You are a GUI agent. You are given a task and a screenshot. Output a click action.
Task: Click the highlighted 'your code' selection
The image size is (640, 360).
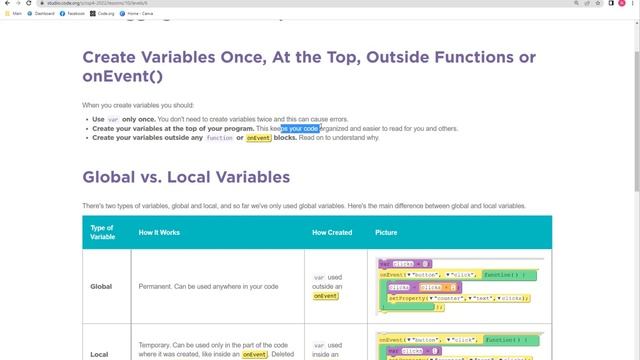point(300,129)
